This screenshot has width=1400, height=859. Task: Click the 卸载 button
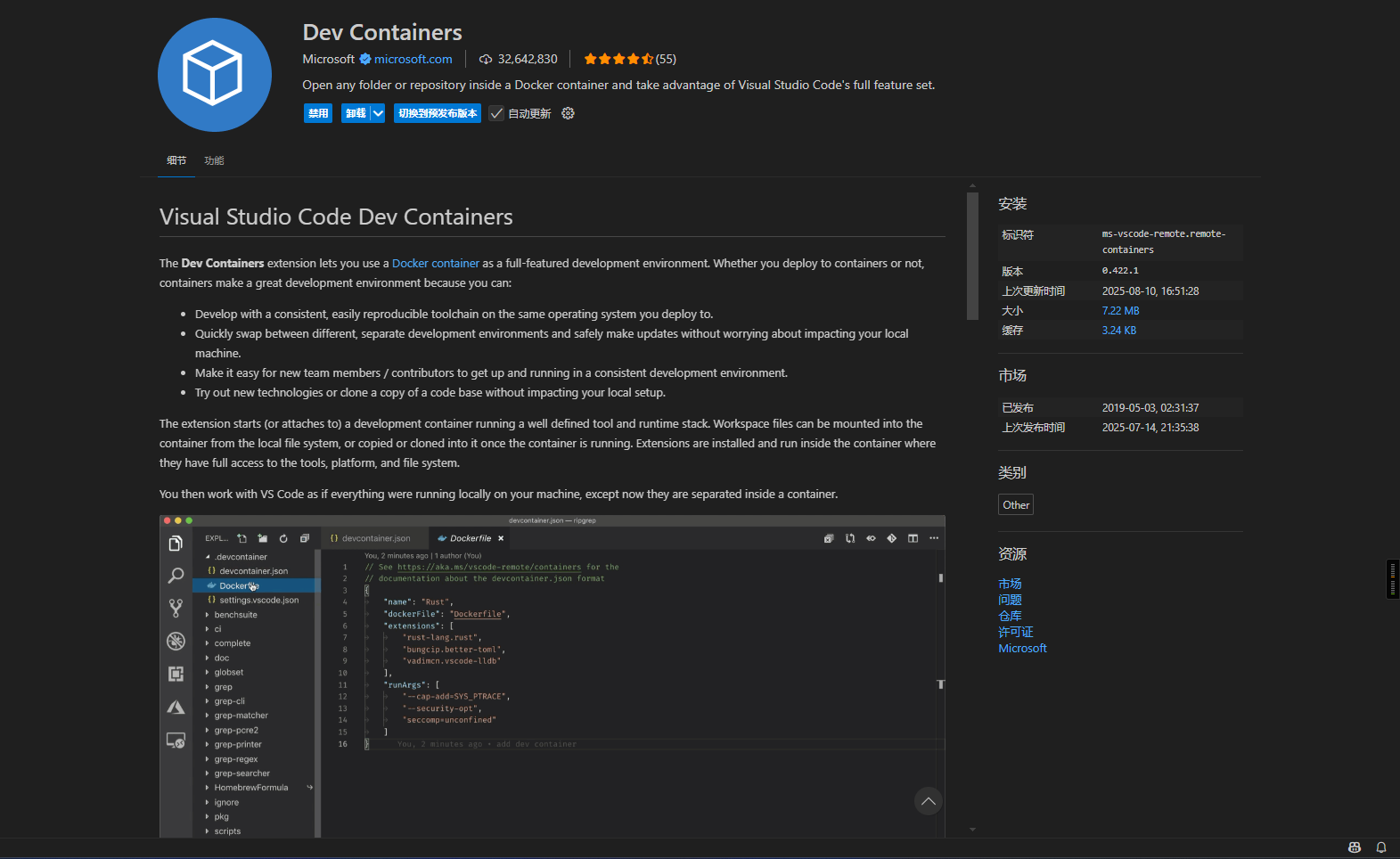[x=356, y=113]
